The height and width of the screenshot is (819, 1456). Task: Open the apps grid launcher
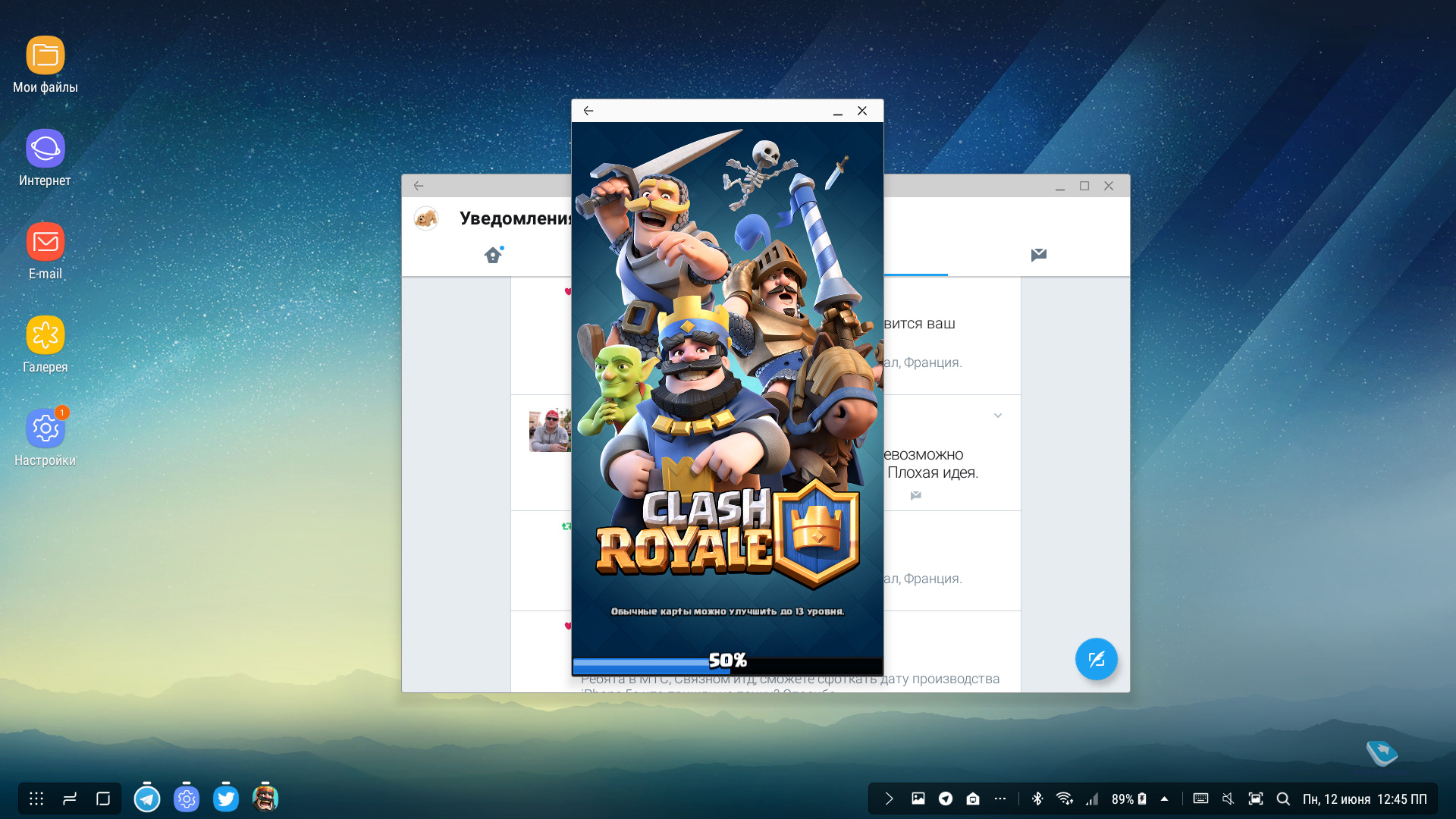36,799
